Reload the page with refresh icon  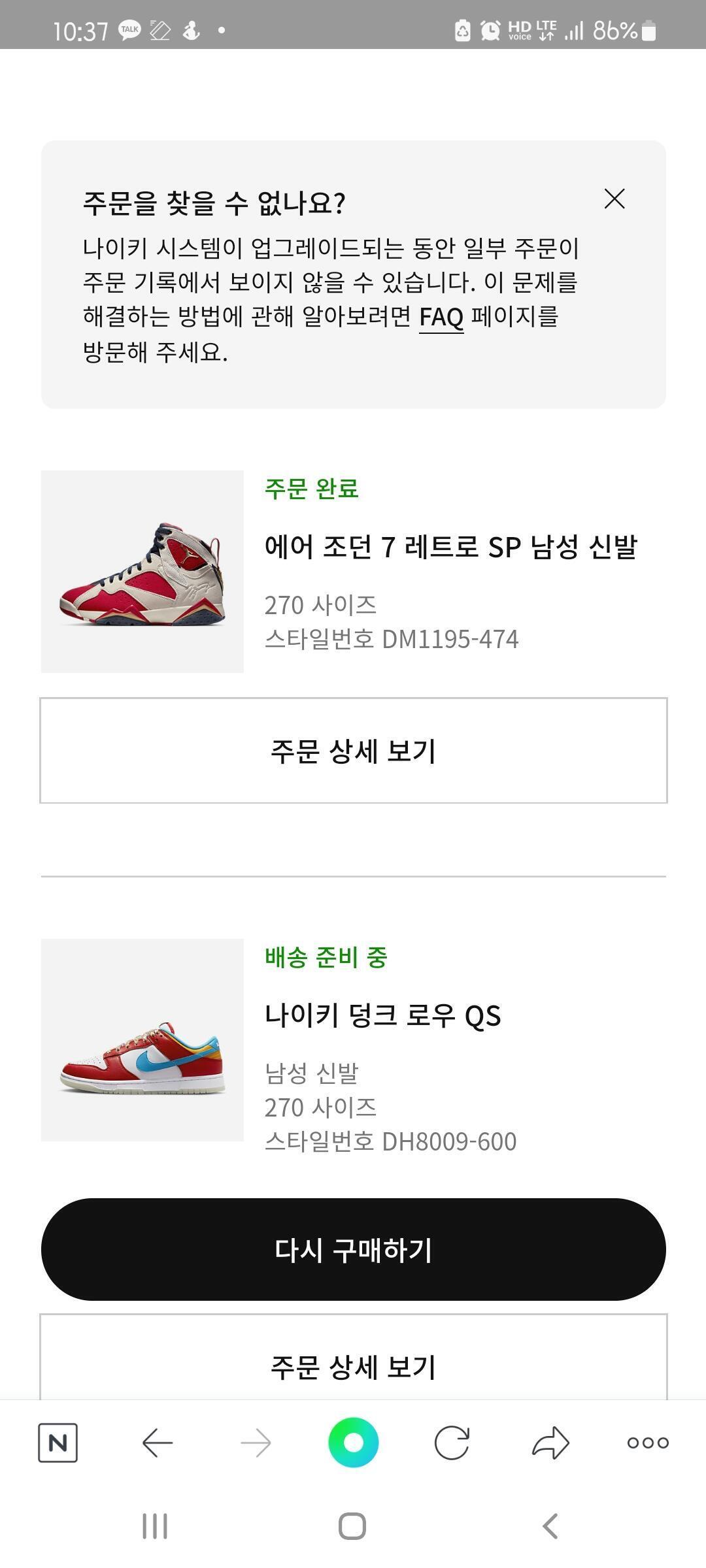coord(452,1443)
